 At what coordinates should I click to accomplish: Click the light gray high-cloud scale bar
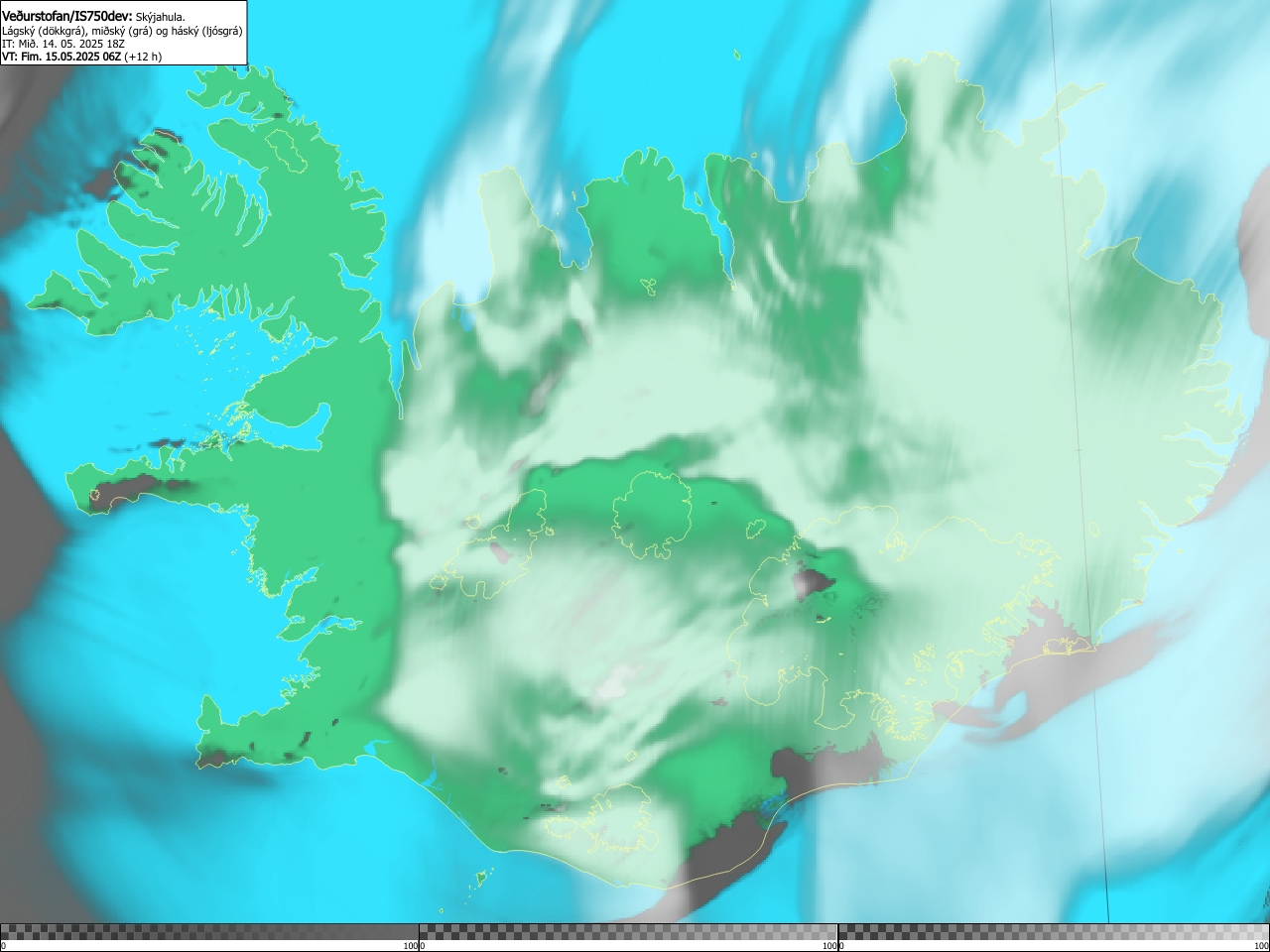[1054, 932]
